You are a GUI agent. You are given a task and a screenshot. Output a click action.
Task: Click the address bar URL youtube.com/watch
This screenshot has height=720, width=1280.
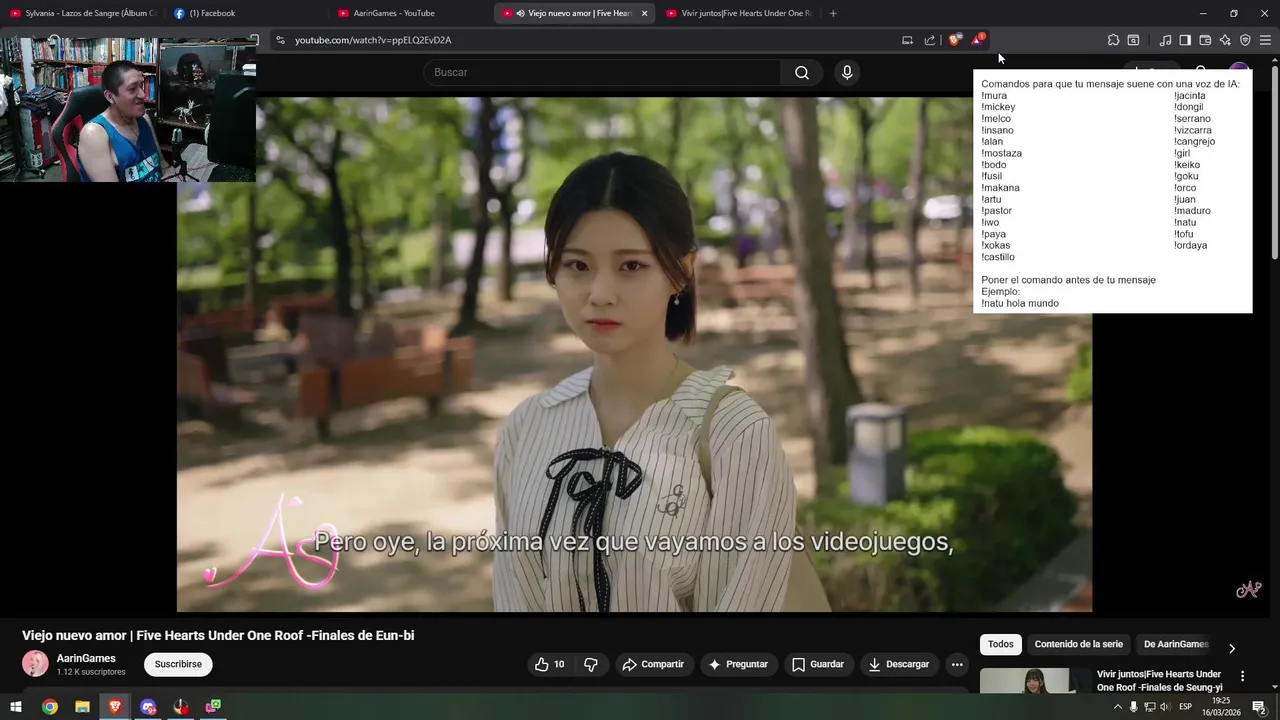(x=373, y=40)
